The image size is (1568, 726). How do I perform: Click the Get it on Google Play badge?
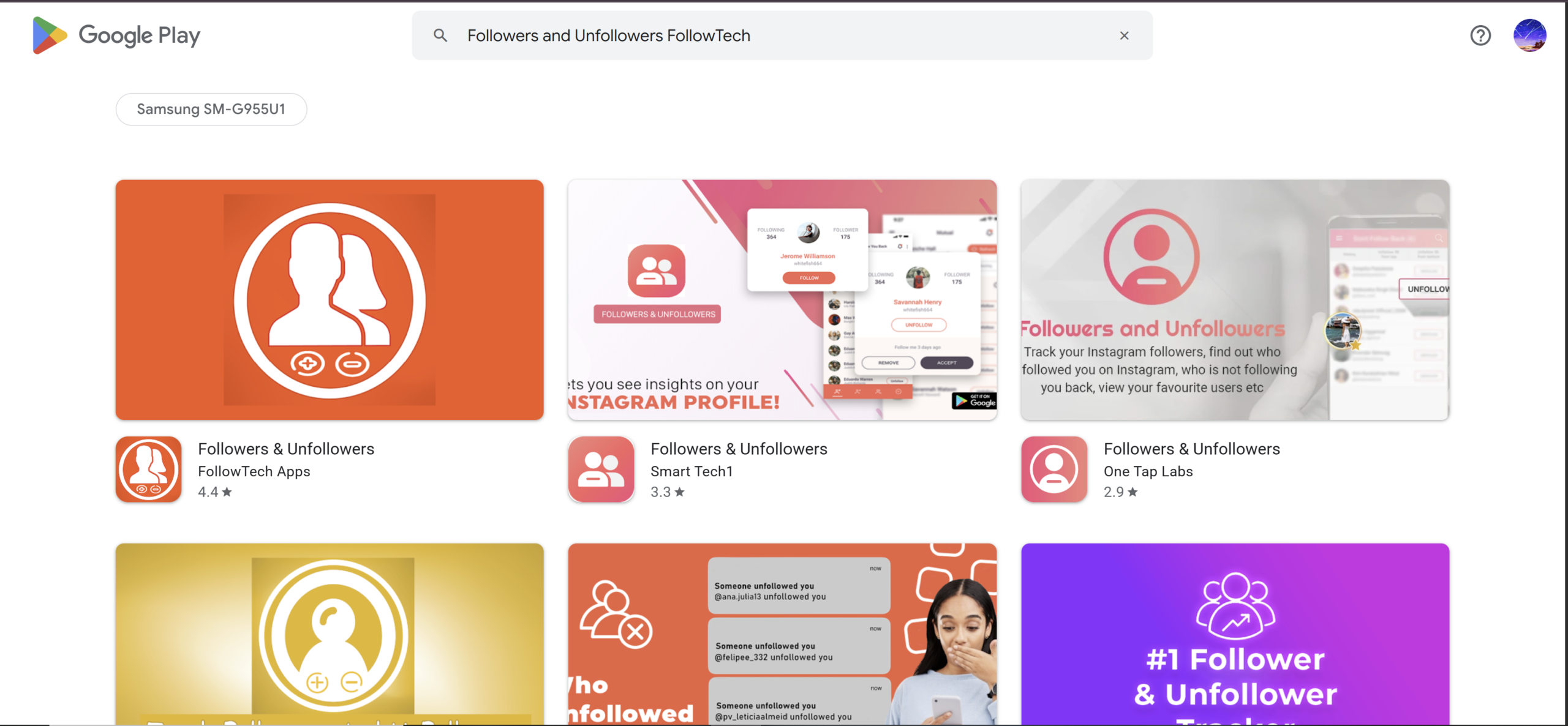coord(974,400)
